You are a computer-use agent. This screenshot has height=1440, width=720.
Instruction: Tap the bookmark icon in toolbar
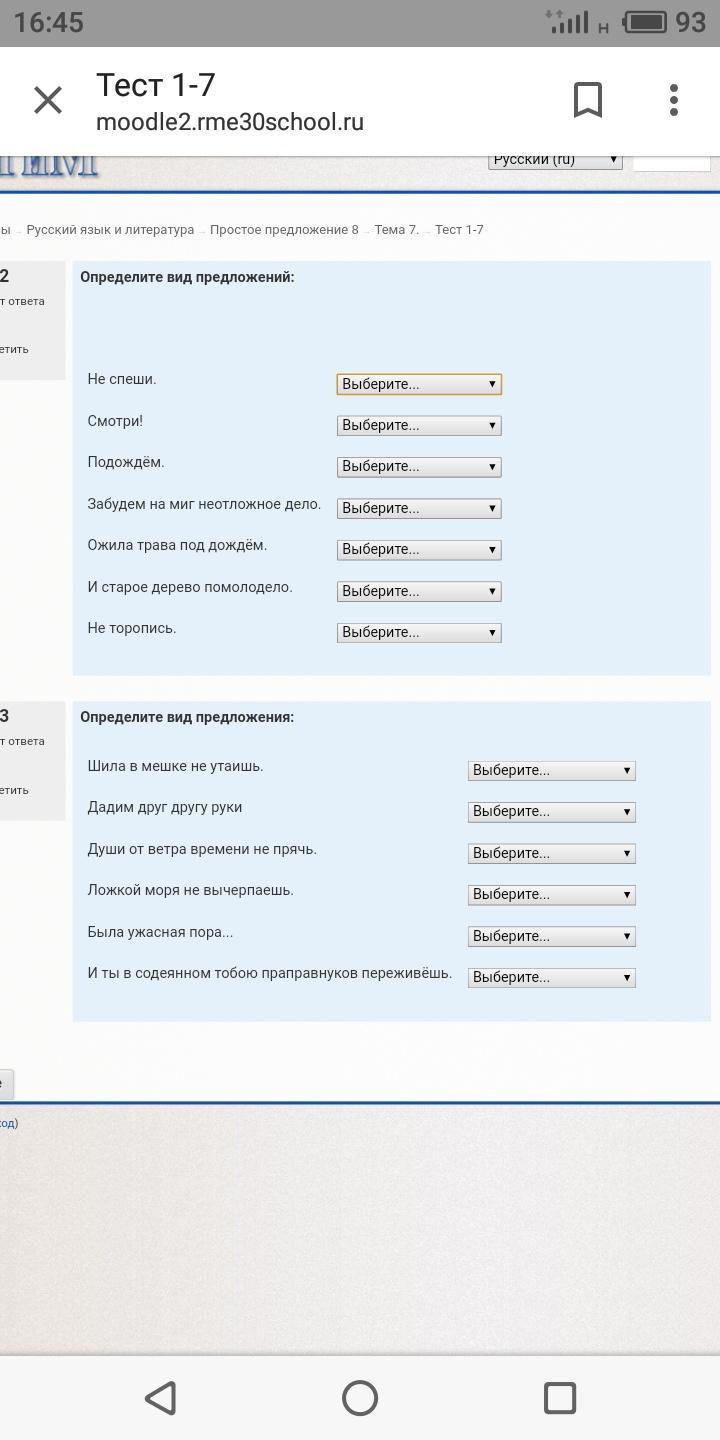(588, 100)
